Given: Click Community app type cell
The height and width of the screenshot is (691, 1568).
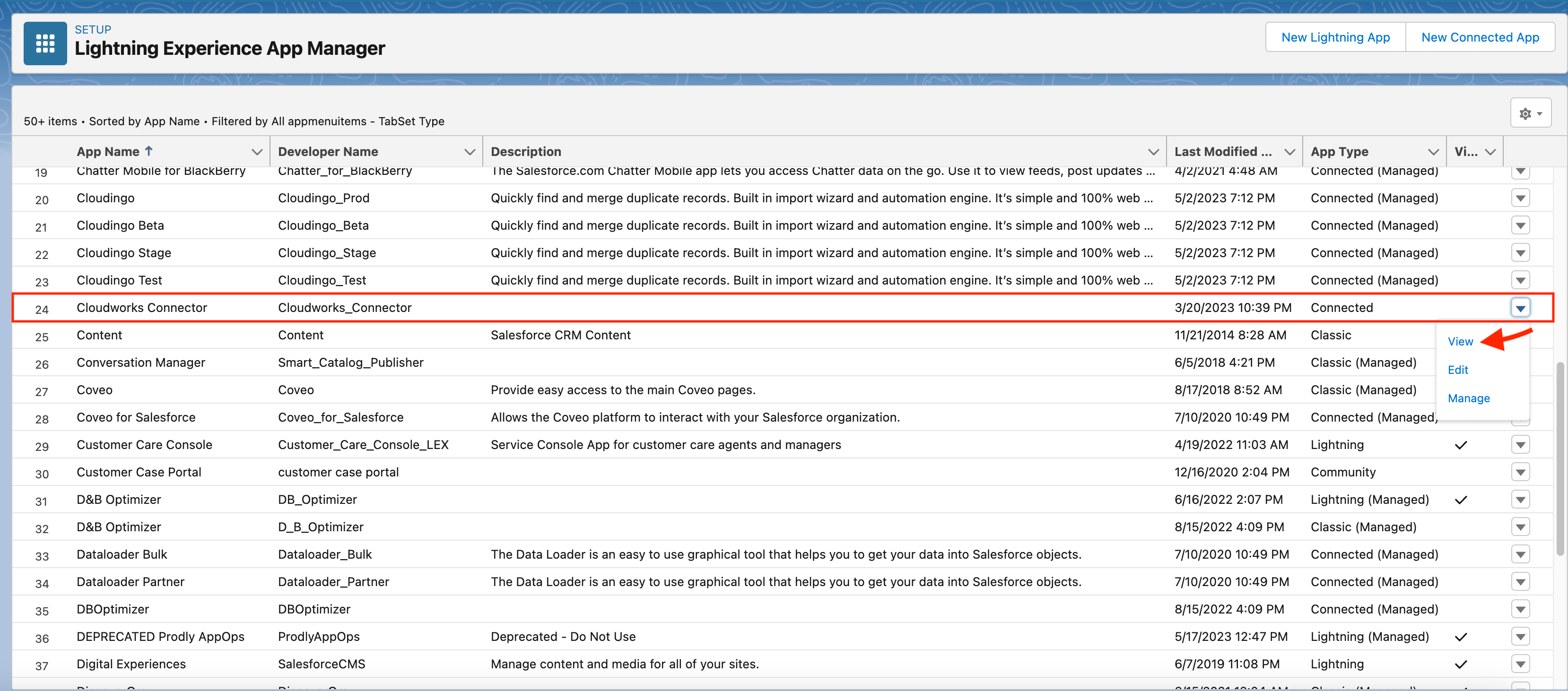Looking at the screenshot, I should 1343,472.
